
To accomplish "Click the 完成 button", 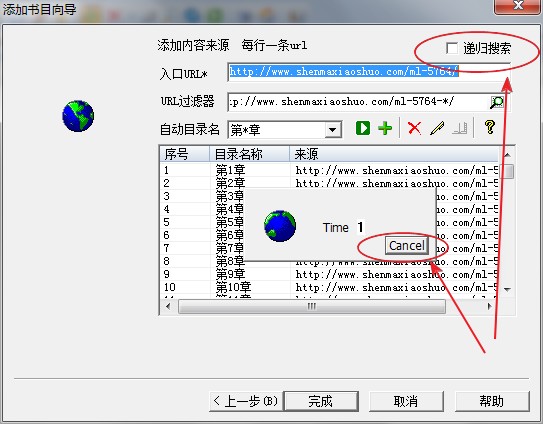I will pos(321,401).
